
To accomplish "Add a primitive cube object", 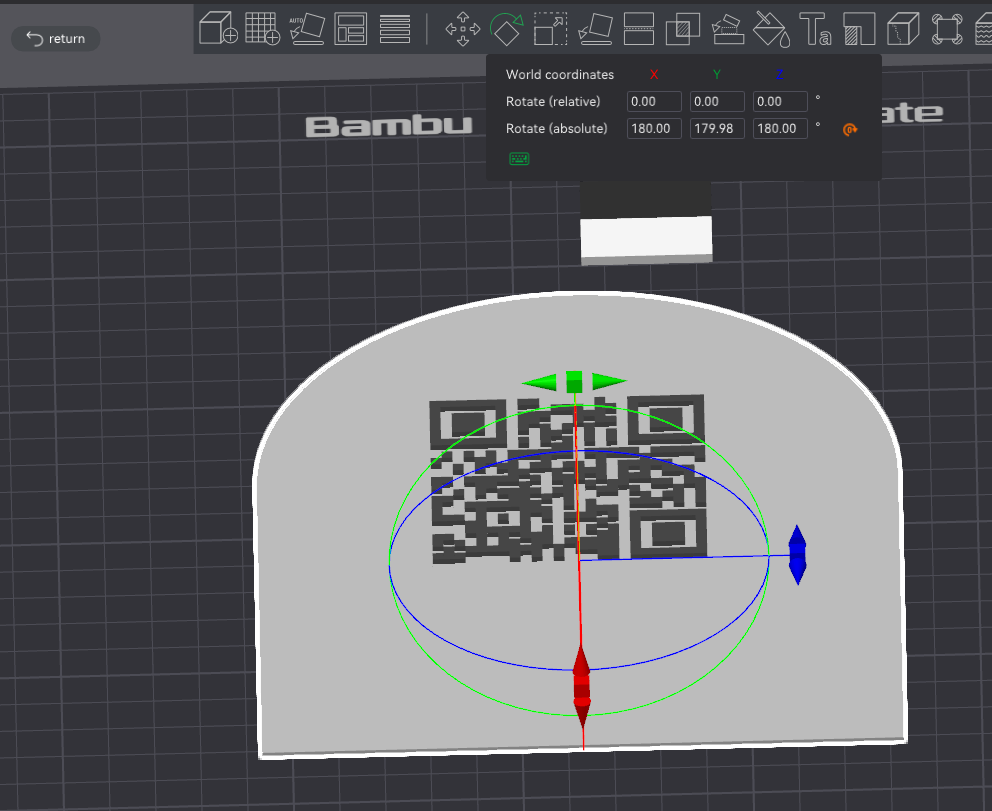I will [x=218, y=28].
